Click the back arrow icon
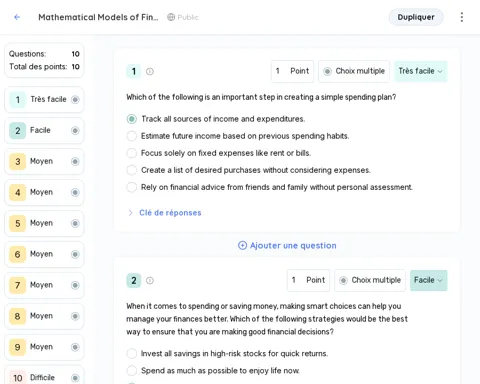The height and width of the screenshot is (384, 480). pos(17,17)
